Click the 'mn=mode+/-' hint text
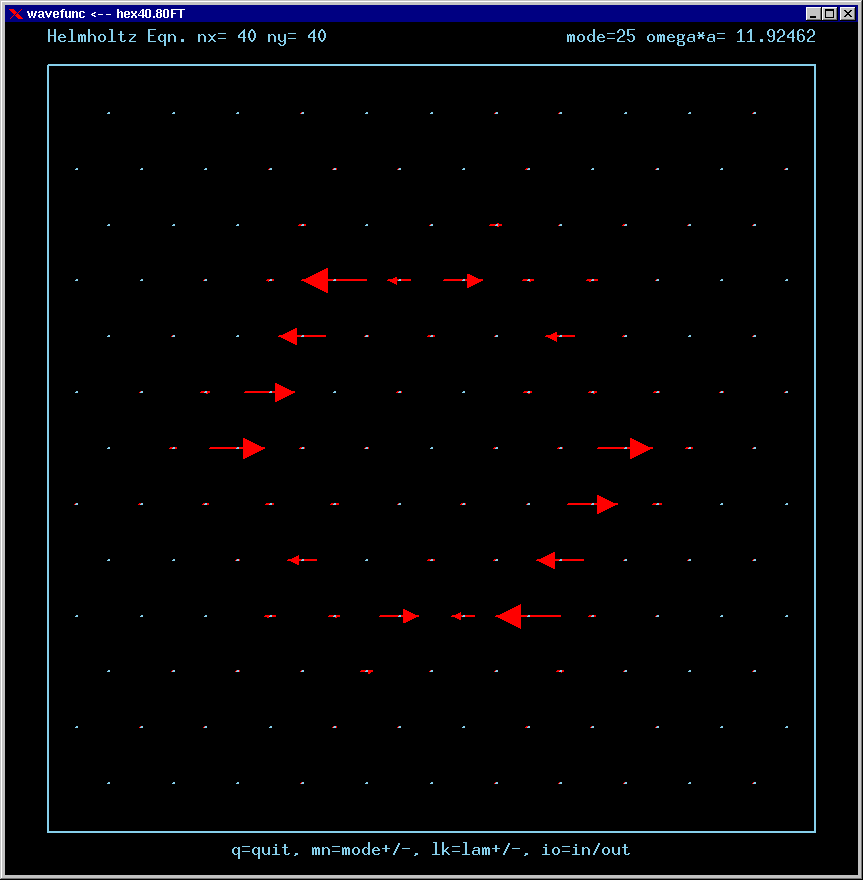 point(365,850)
